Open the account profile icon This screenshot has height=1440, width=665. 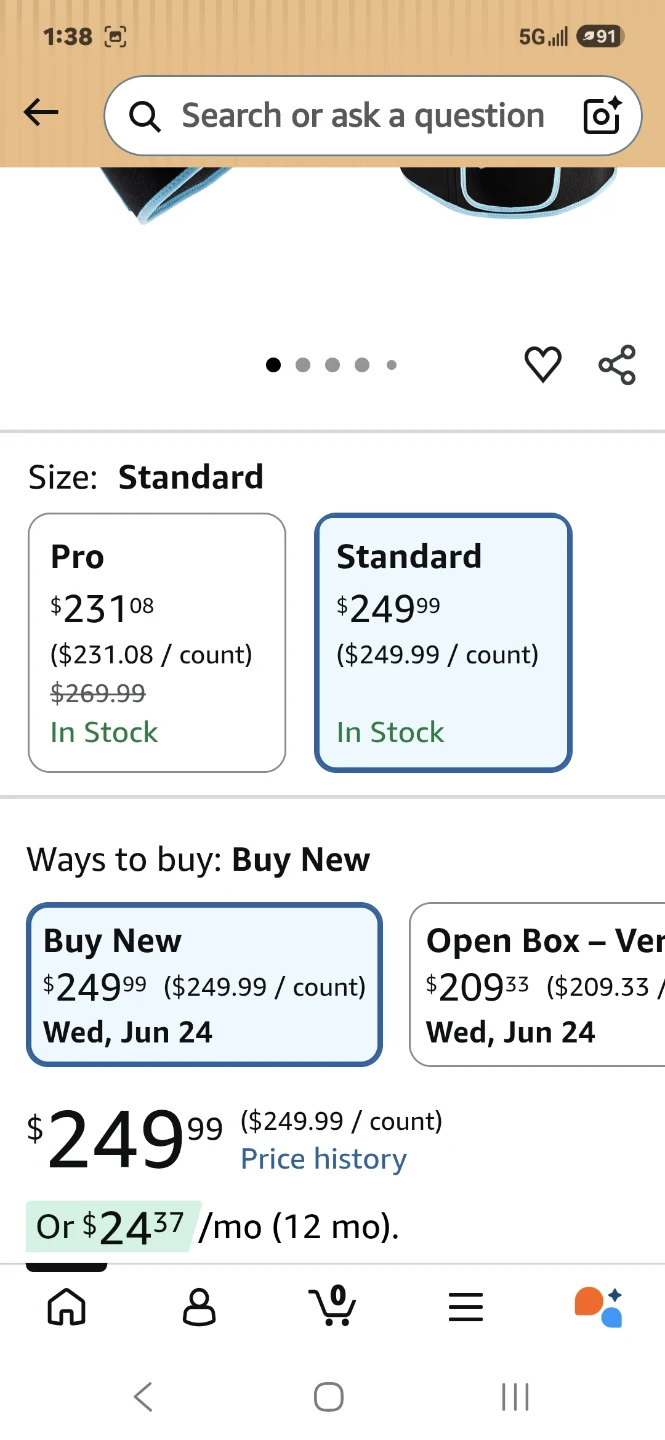(x=199, y=1306)
